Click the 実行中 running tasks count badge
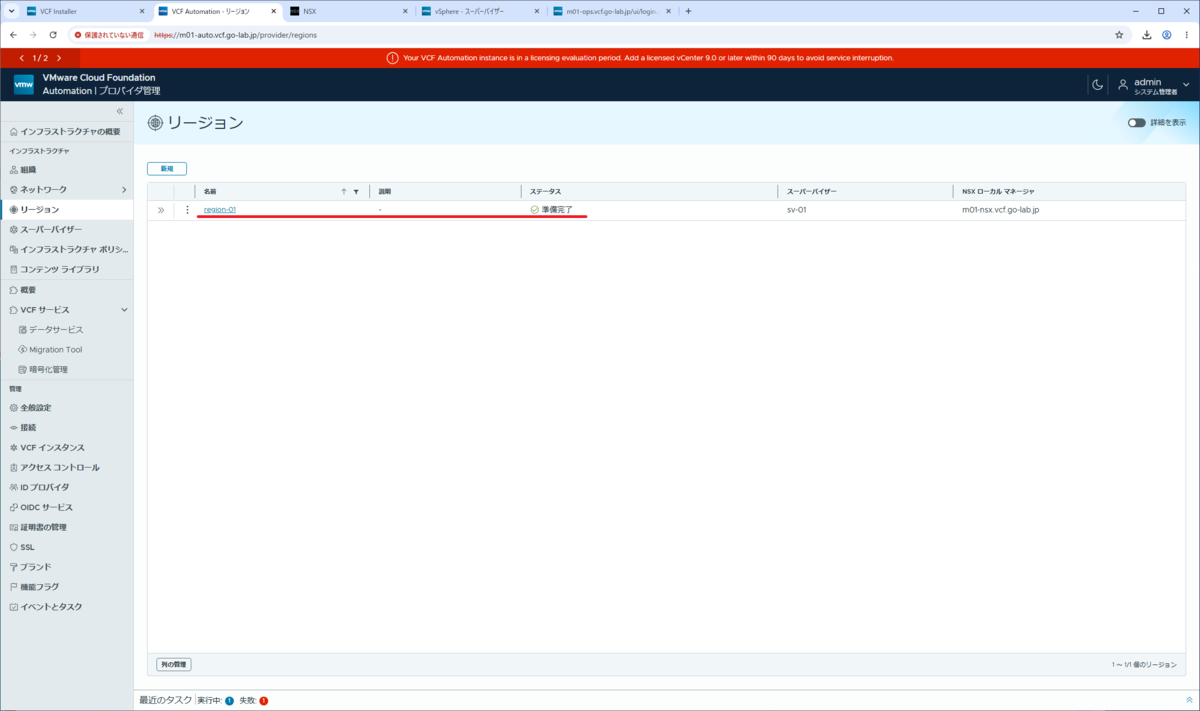 (229, 701)
